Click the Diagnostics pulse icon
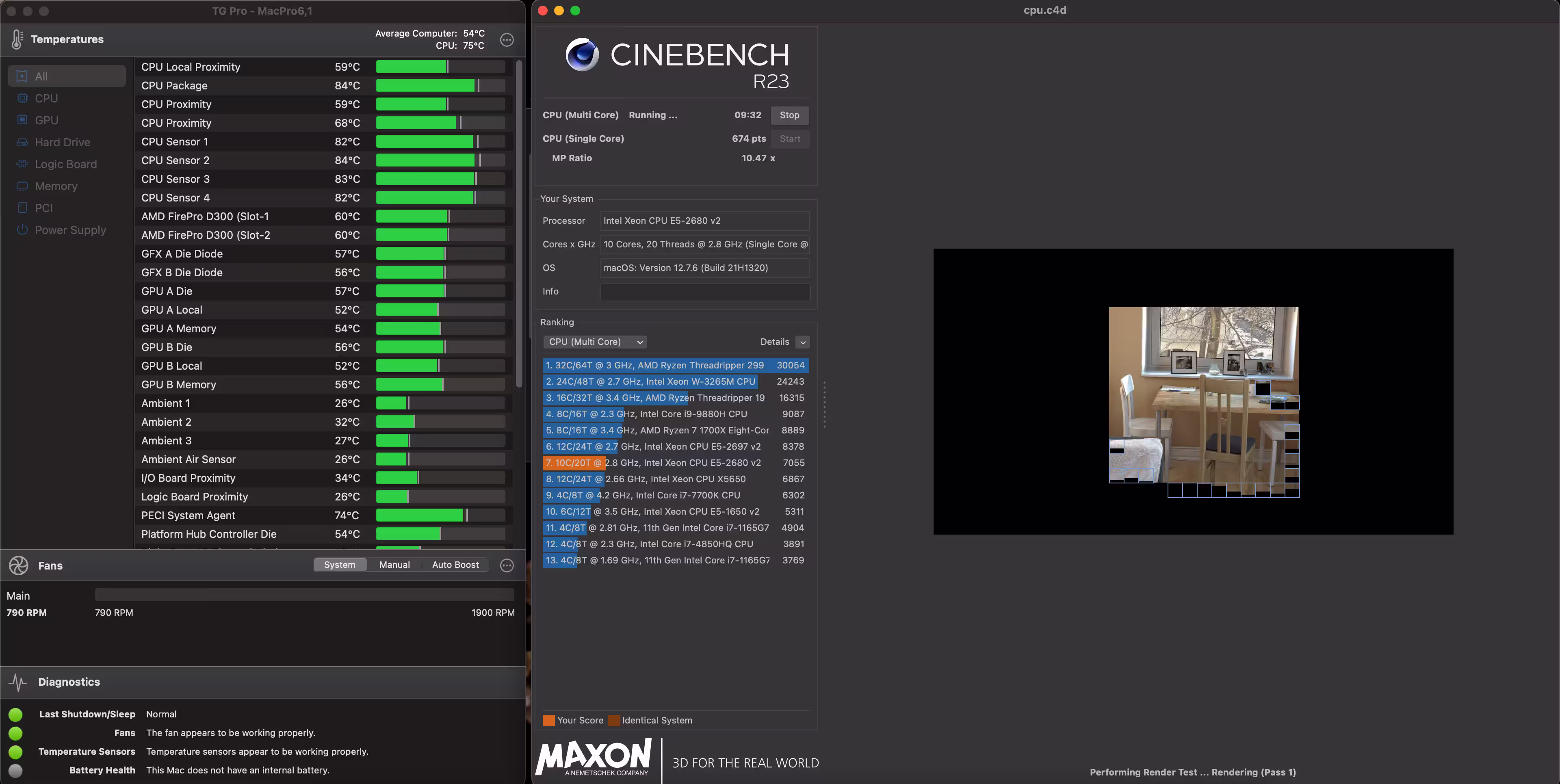Screen dimensions: 1560x784 [17, 682]
